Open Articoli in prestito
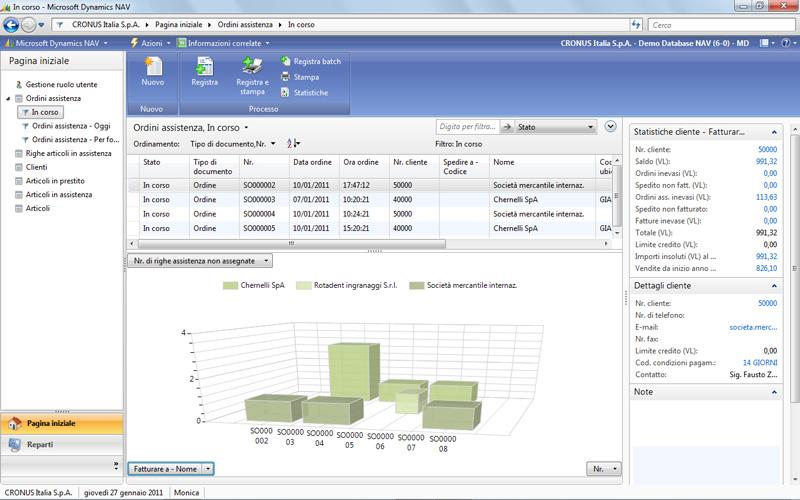This screenshot has width=800, height=500. tap(55, 181)
